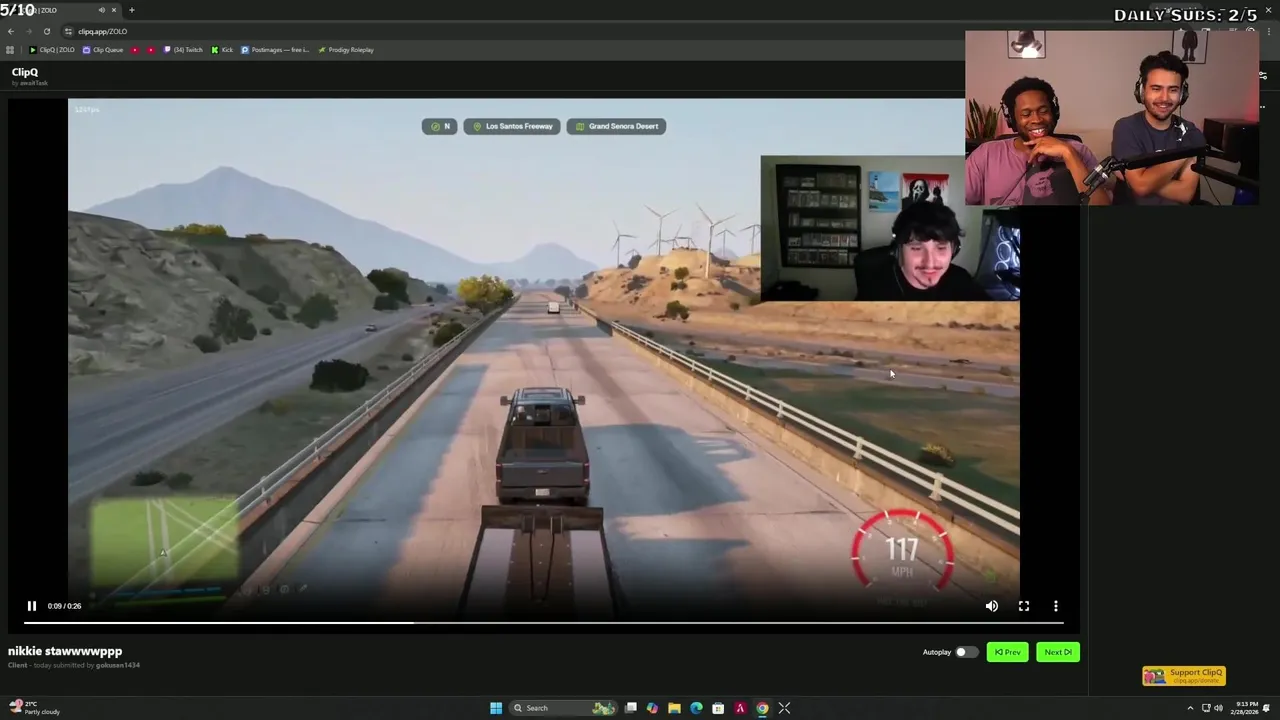Enter fullscreen for the clip player
This screenshot has height=720, width=1280.
click(x=1023, y=606)
